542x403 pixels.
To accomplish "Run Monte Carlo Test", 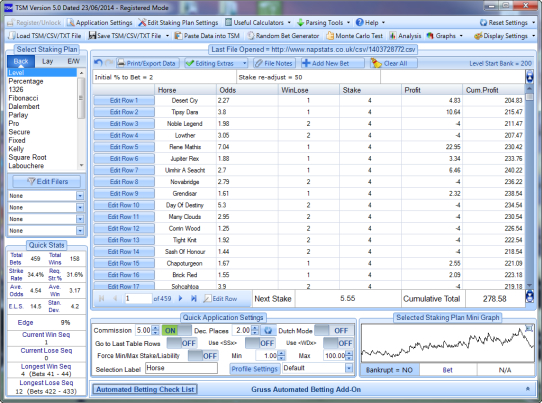I will click(x=355, y=36).
